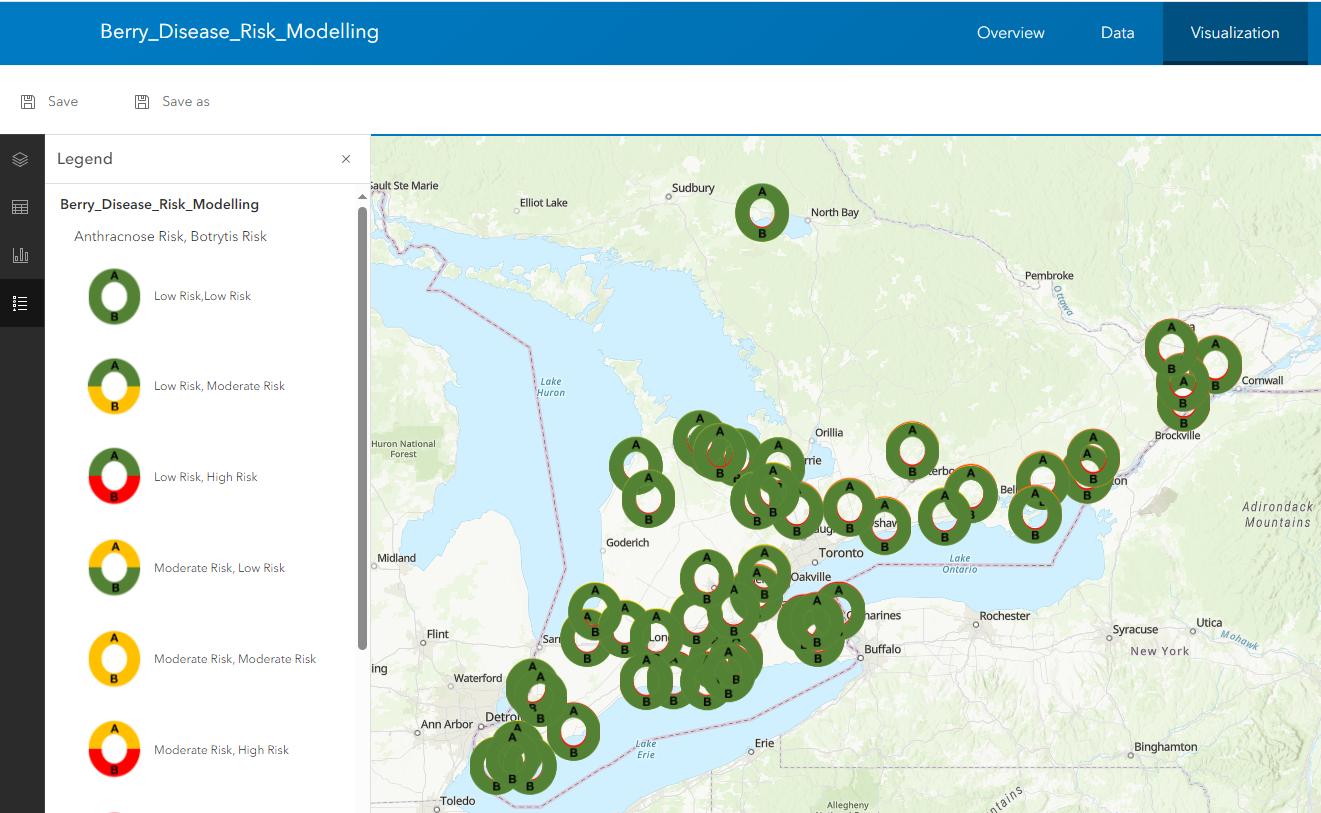Close the Legend panel
The width and height of the screenshot is (1321, 813).
coord(346,159)
